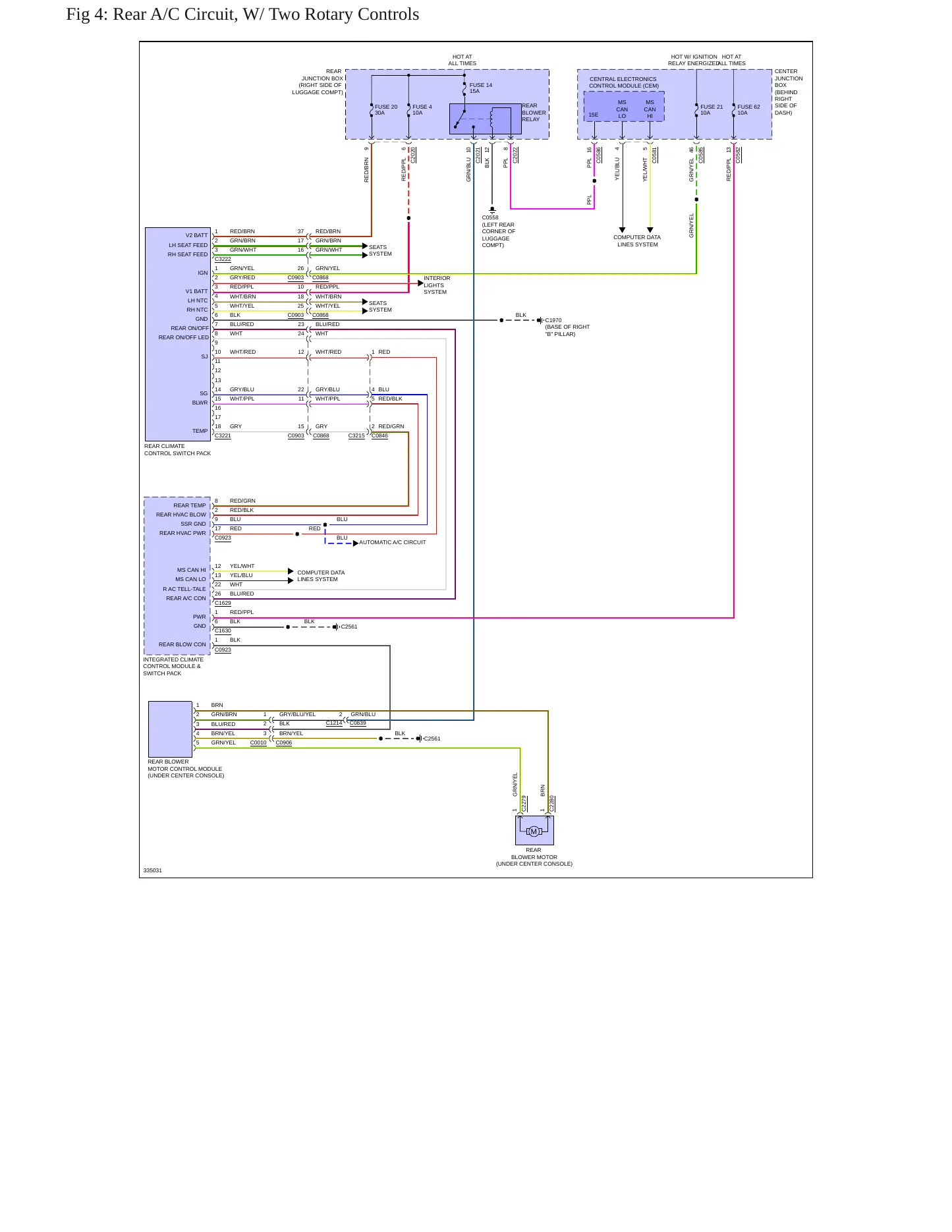Click connector label 'C0586' under the CEM
This screenshot has width=952, height=1232.
(599, 155)
